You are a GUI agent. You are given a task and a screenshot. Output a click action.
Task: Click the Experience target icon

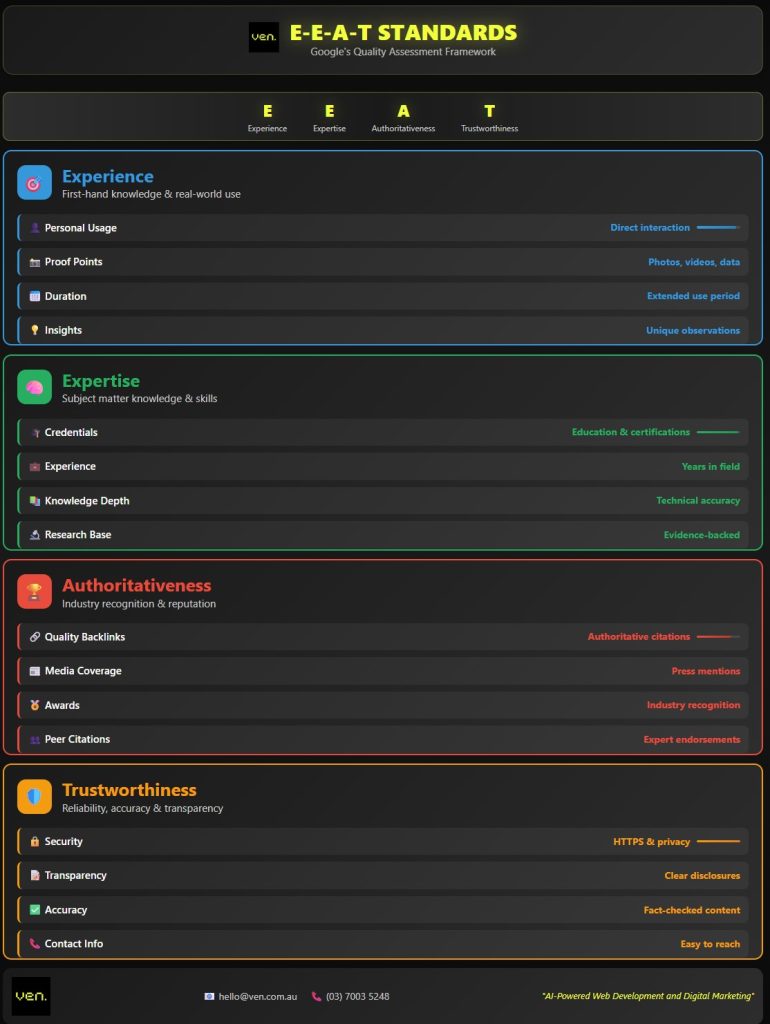point(34,183)
